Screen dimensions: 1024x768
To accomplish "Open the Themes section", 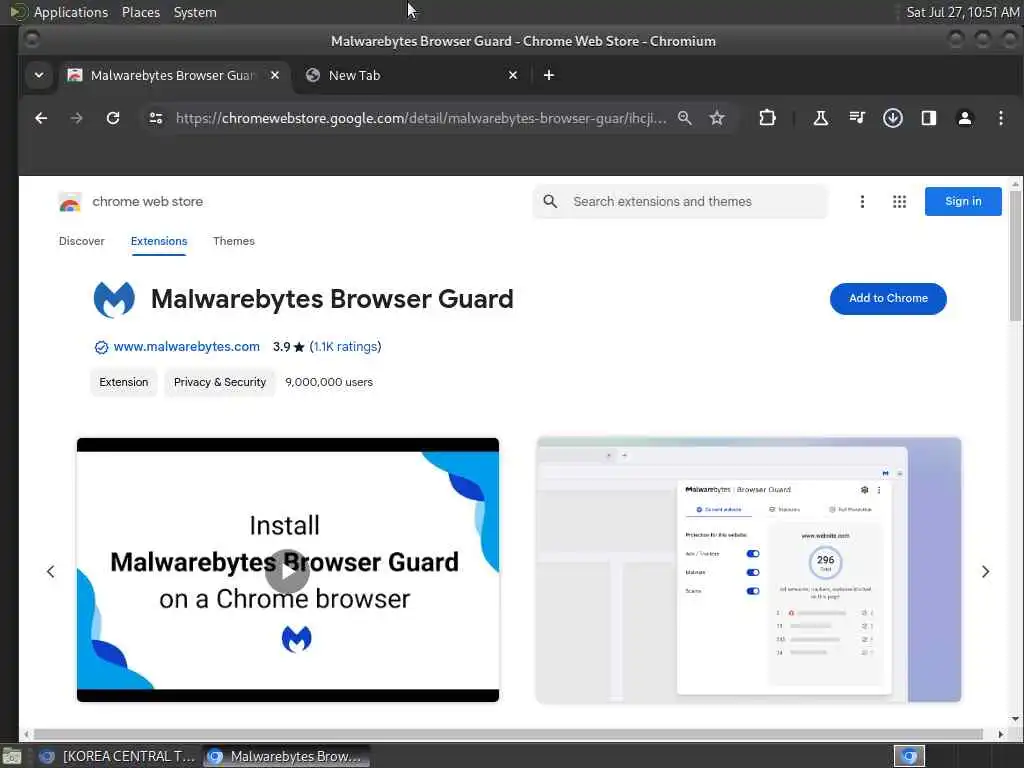I will coord(234,241).
